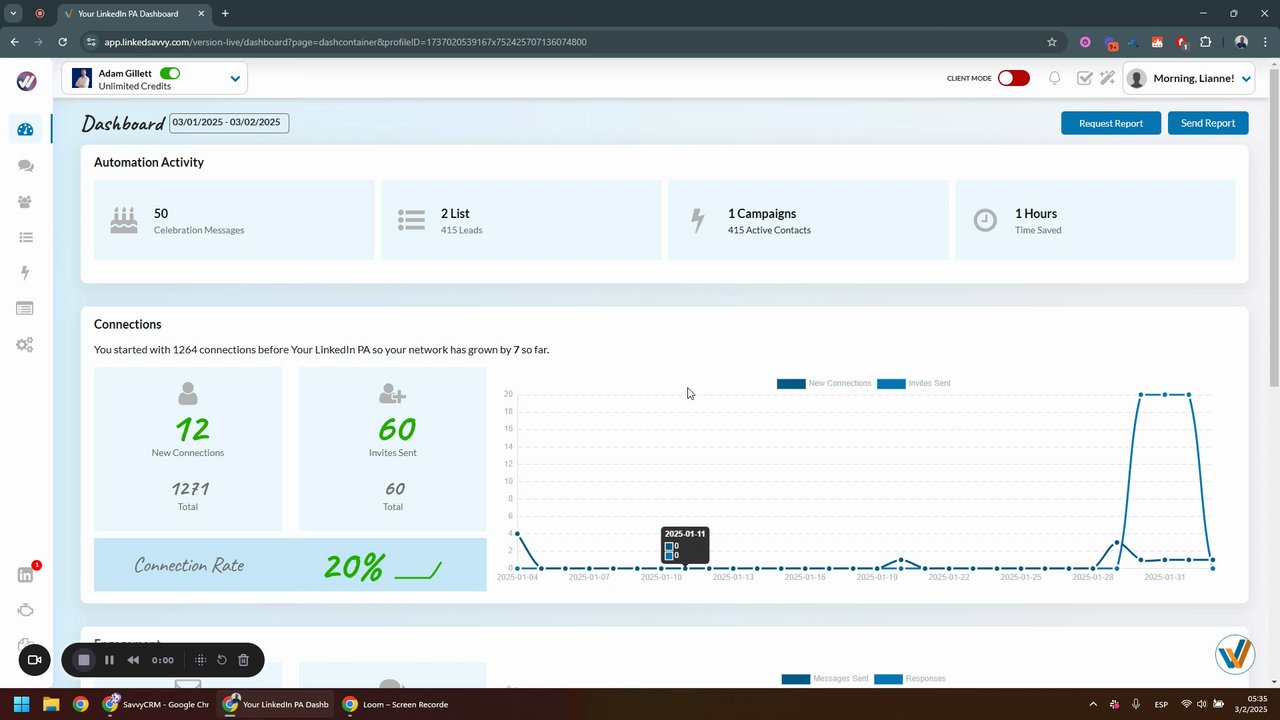Open the Settings gears sidebar icon
This screenshot has height=720, width=1280.
(25, 345)
